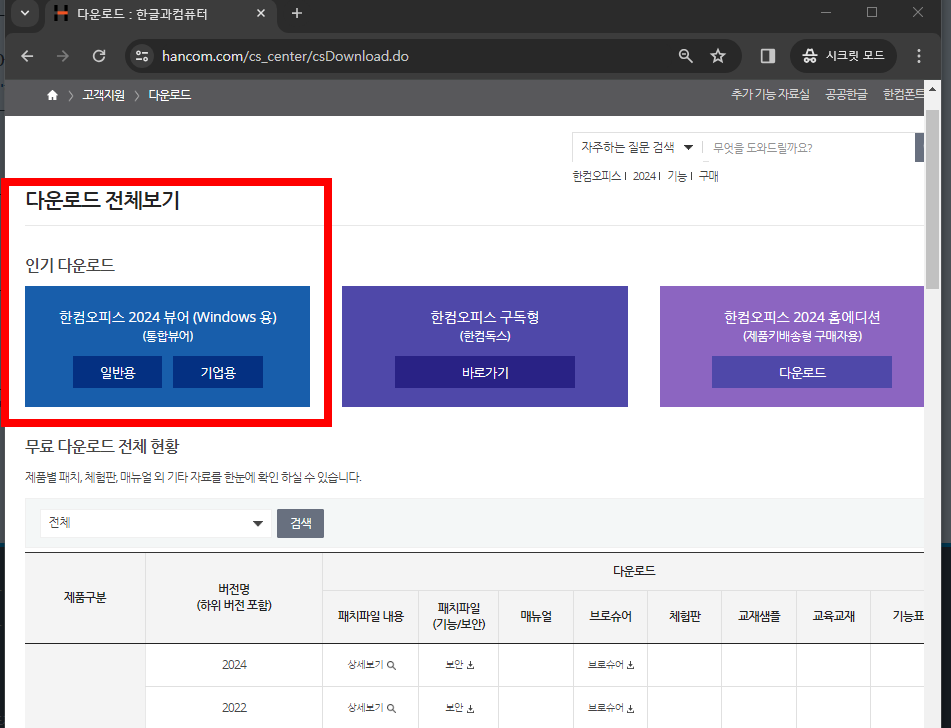
Task: Open the Chrome three-dot menu
Action: (917, 56)
